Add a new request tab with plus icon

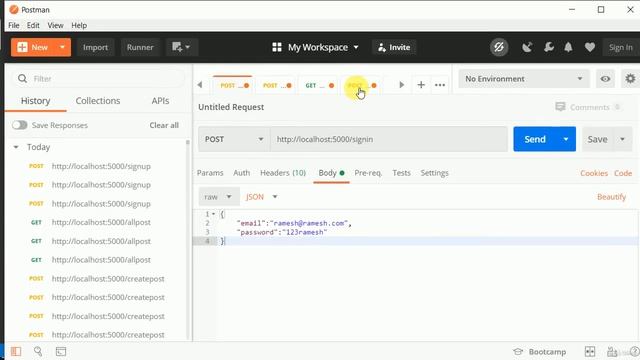(421, 85)
